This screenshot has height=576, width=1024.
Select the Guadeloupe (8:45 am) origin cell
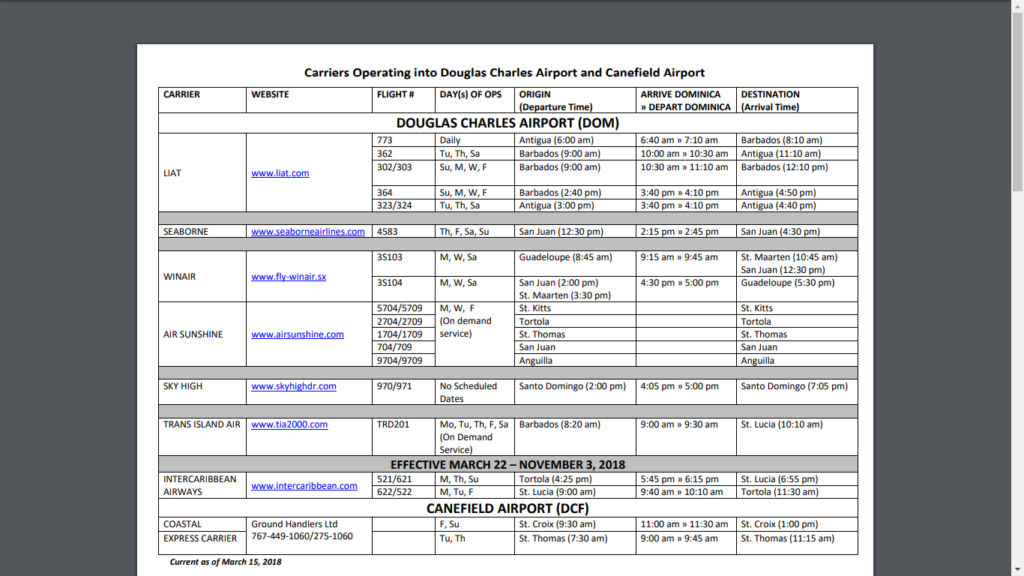[x=575, y=264]
